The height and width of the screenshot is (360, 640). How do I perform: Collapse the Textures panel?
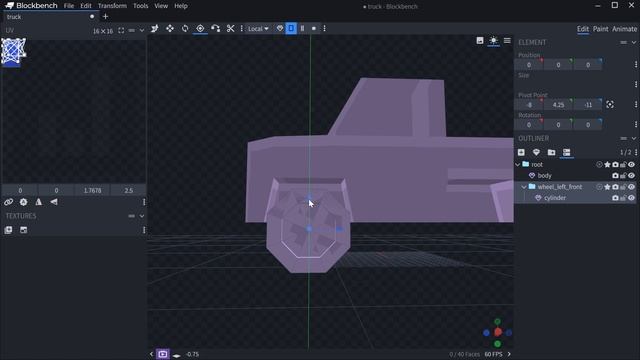click(x=142, y=216)
